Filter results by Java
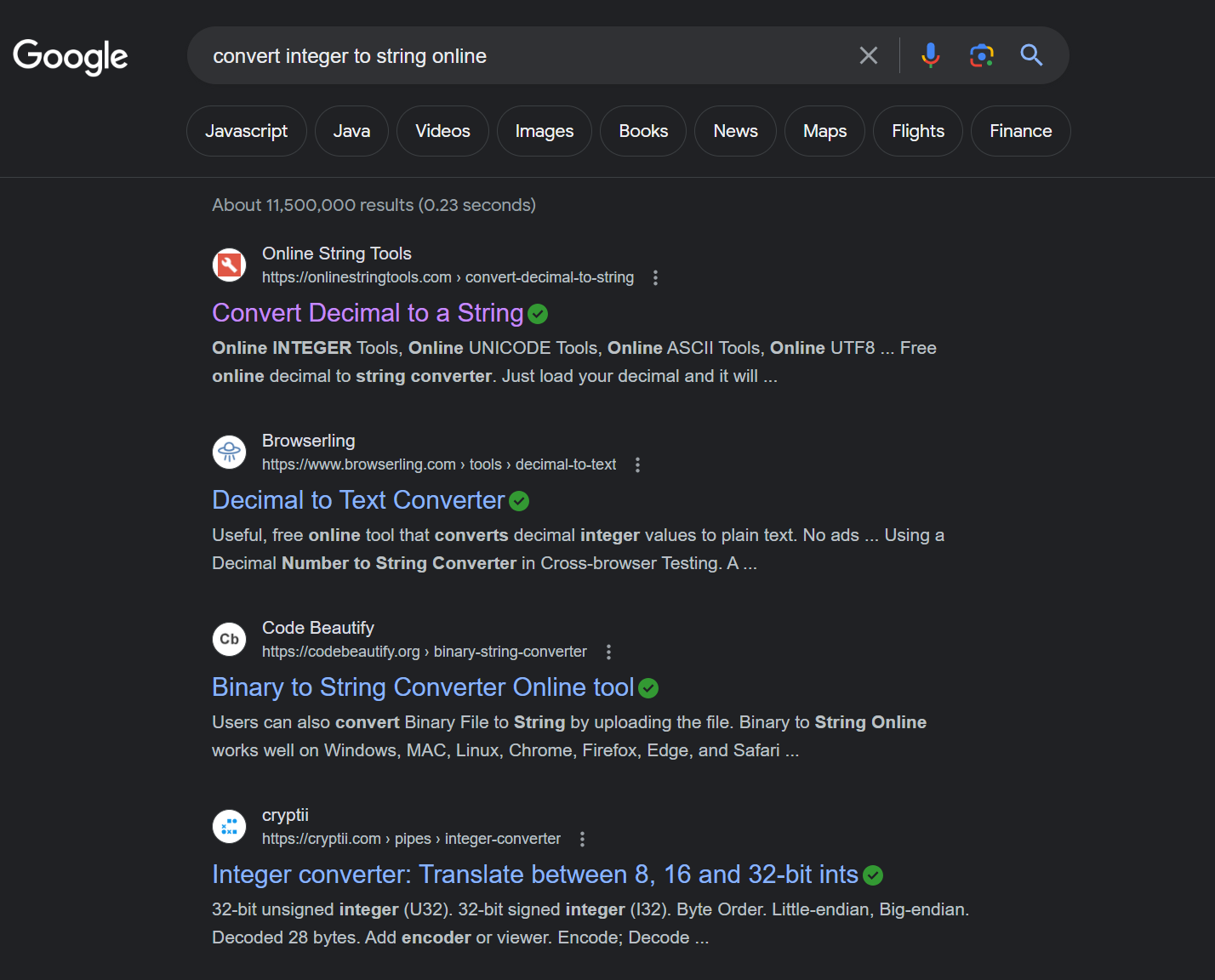This screenshot has width=1215, height=980. pyautogui.click(x=351, y=131)
